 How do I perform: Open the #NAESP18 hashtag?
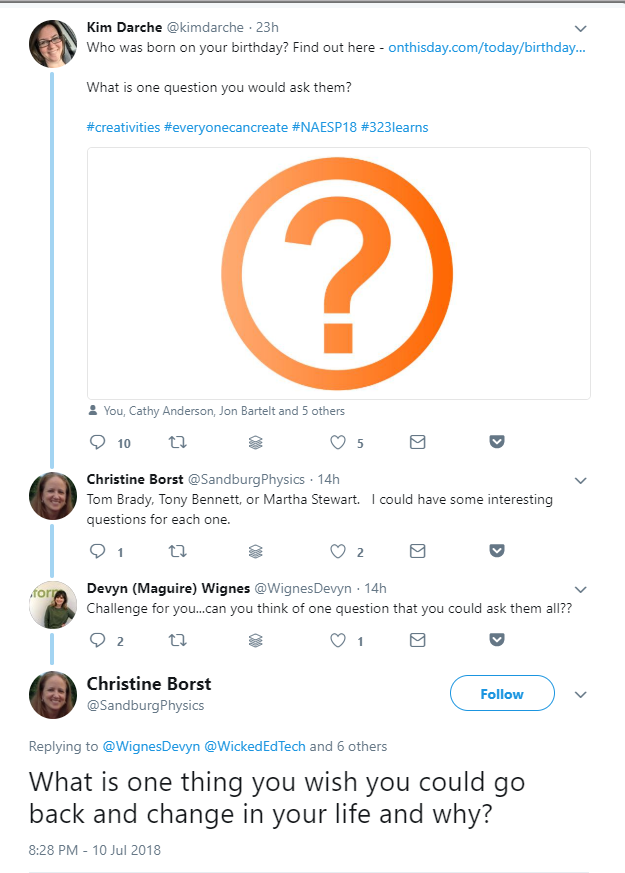point(324,127)
